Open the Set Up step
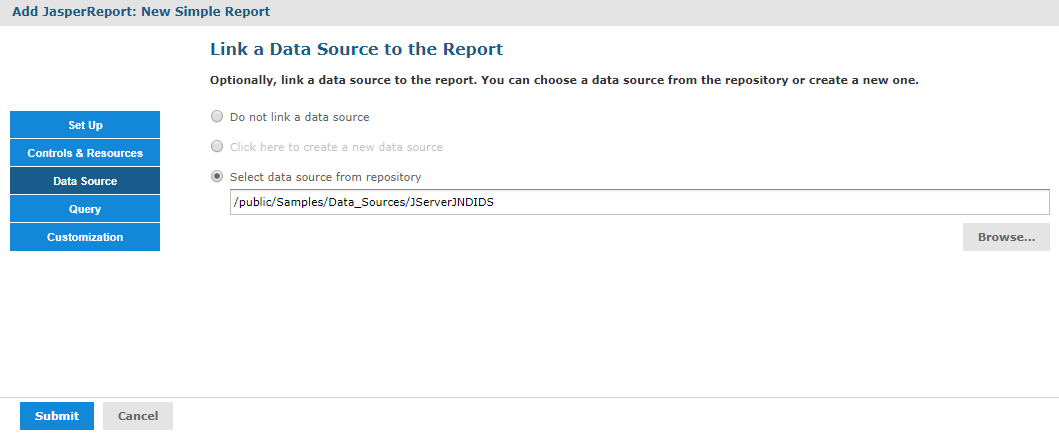Image resolution: width=1059 pixels, height=433 pixels. click(x=85, y=125)
